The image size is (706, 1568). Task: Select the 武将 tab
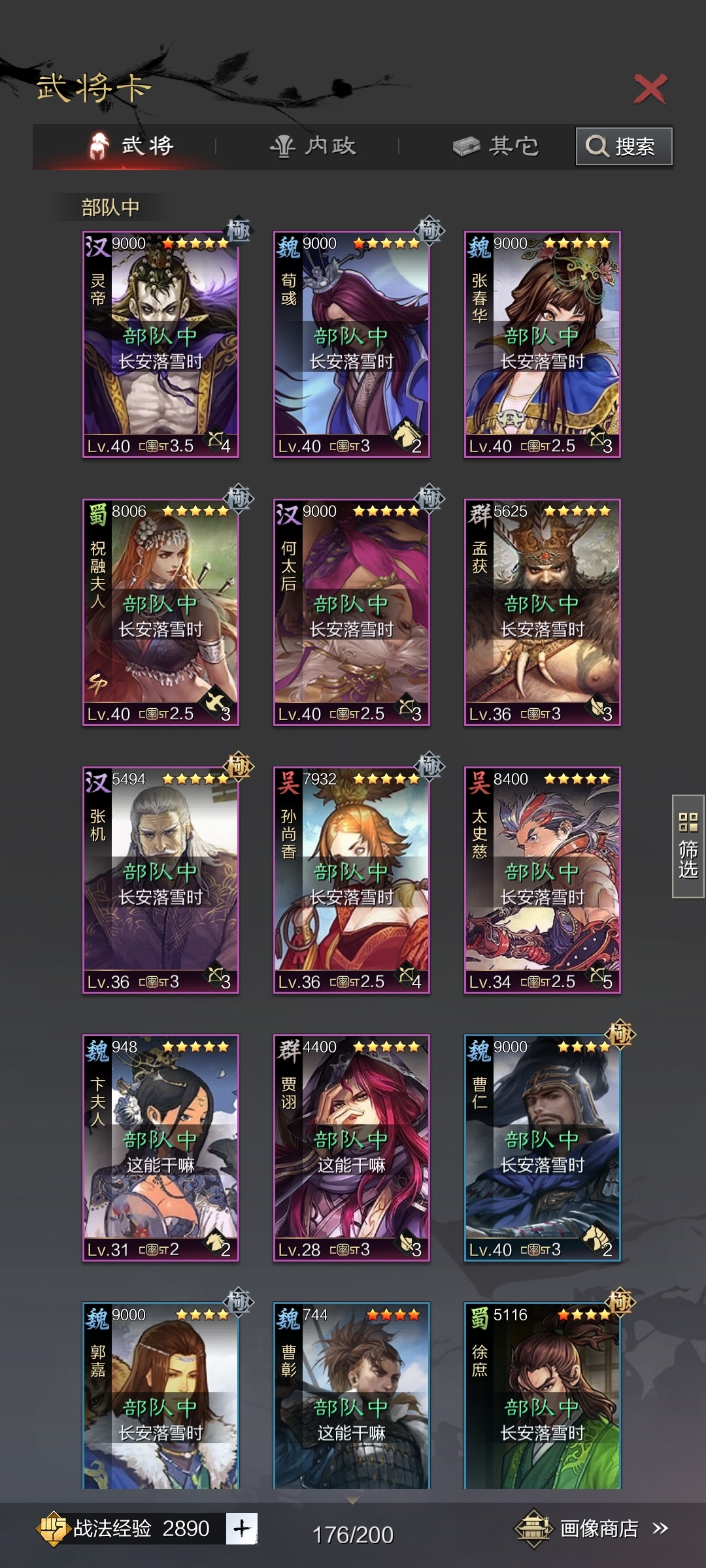click(x=131, y=146)
